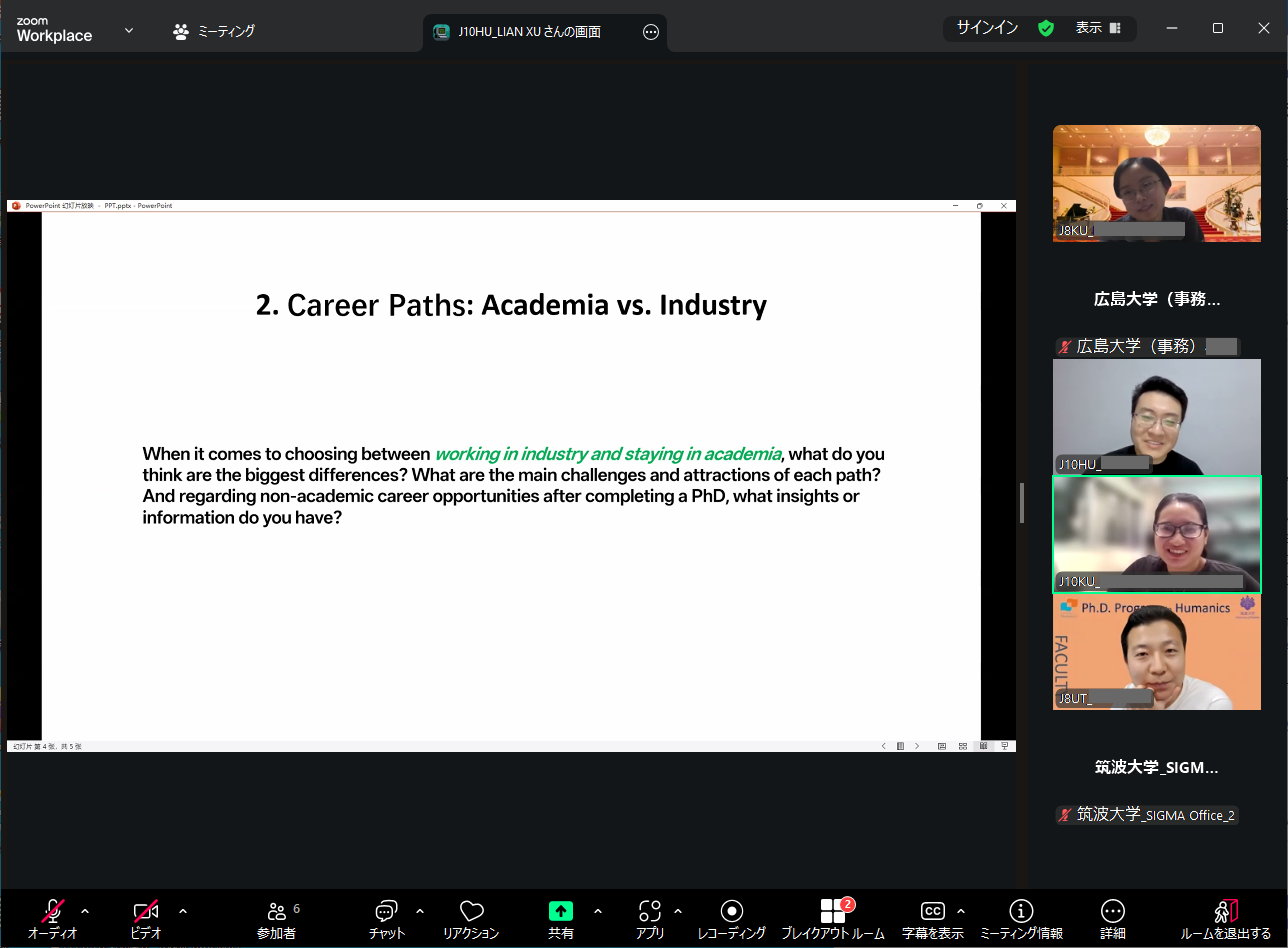Open ブレイクアウトルーム breakout rooms
The width and height of the screenshot is (1288, 948).
coord(833,912)
